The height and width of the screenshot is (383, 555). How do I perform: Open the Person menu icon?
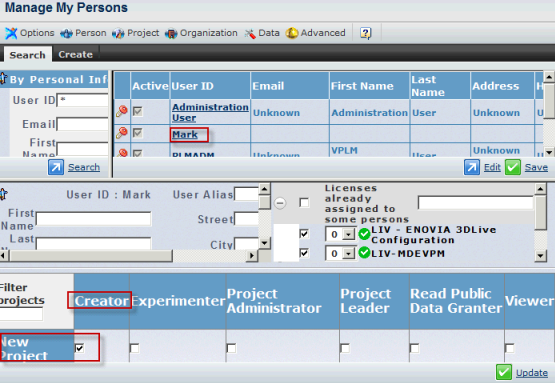(66, 33)
